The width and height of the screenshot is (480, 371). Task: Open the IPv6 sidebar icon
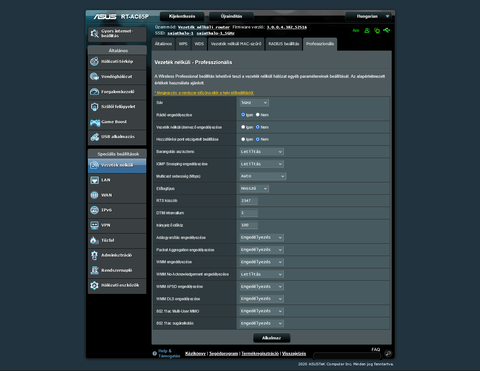coord(95,210)
